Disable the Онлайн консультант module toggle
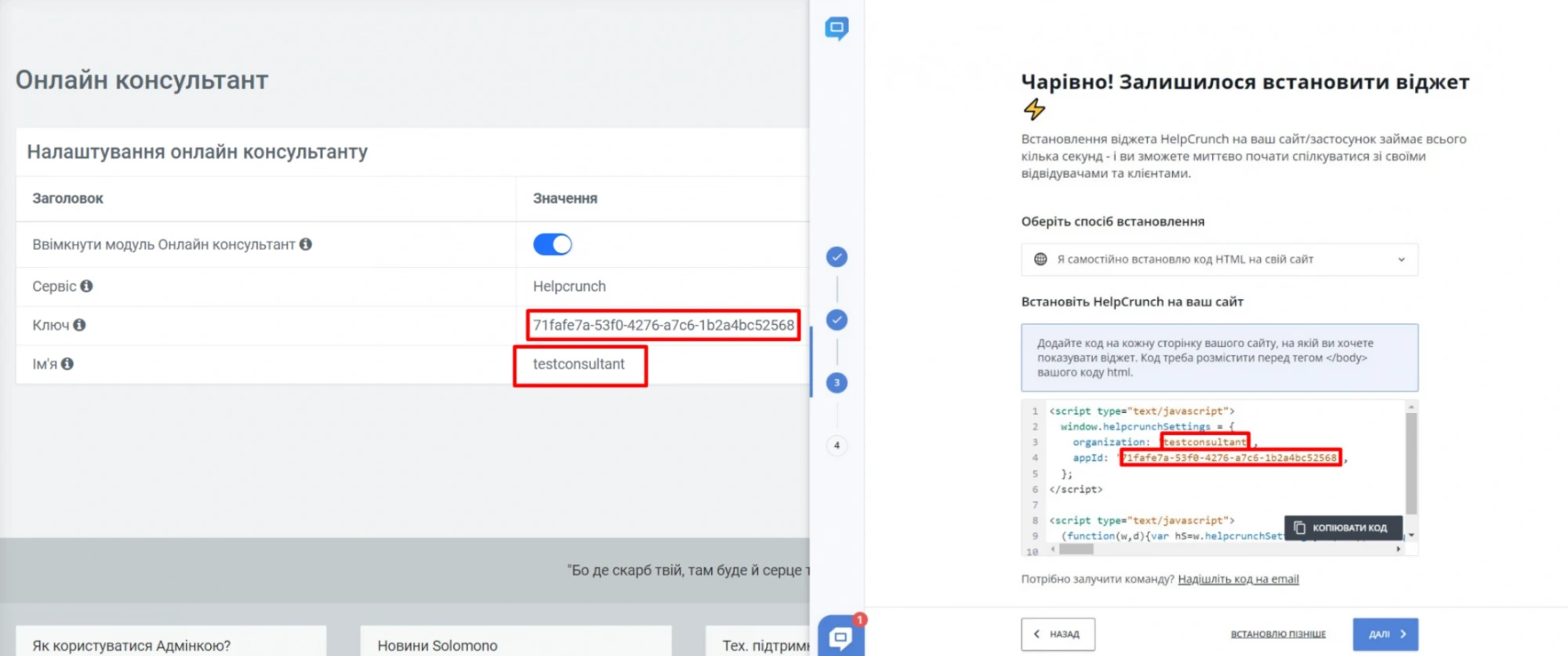 point(553,245)
